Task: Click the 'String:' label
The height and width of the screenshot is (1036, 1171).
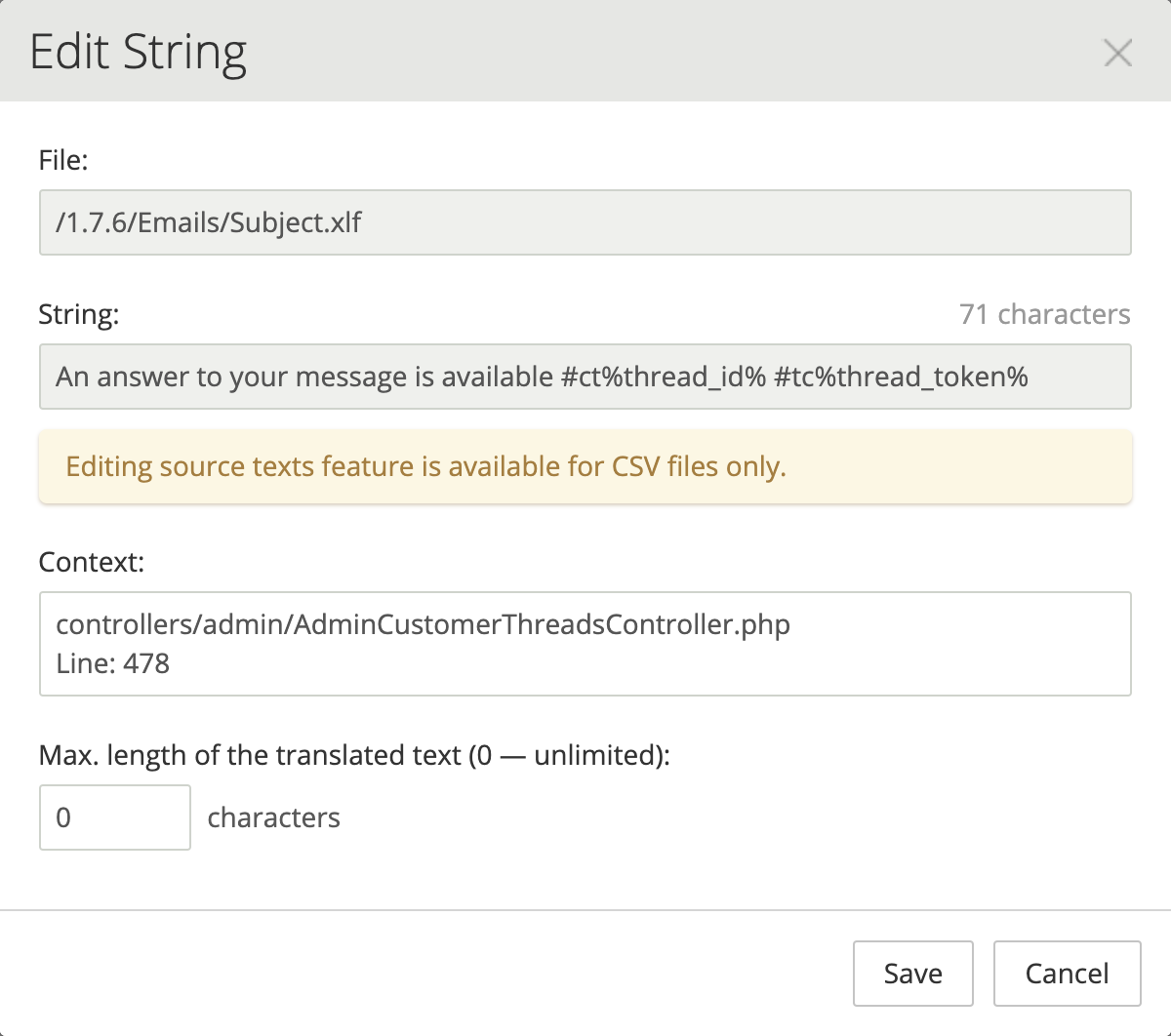Action: click(78, 314)
